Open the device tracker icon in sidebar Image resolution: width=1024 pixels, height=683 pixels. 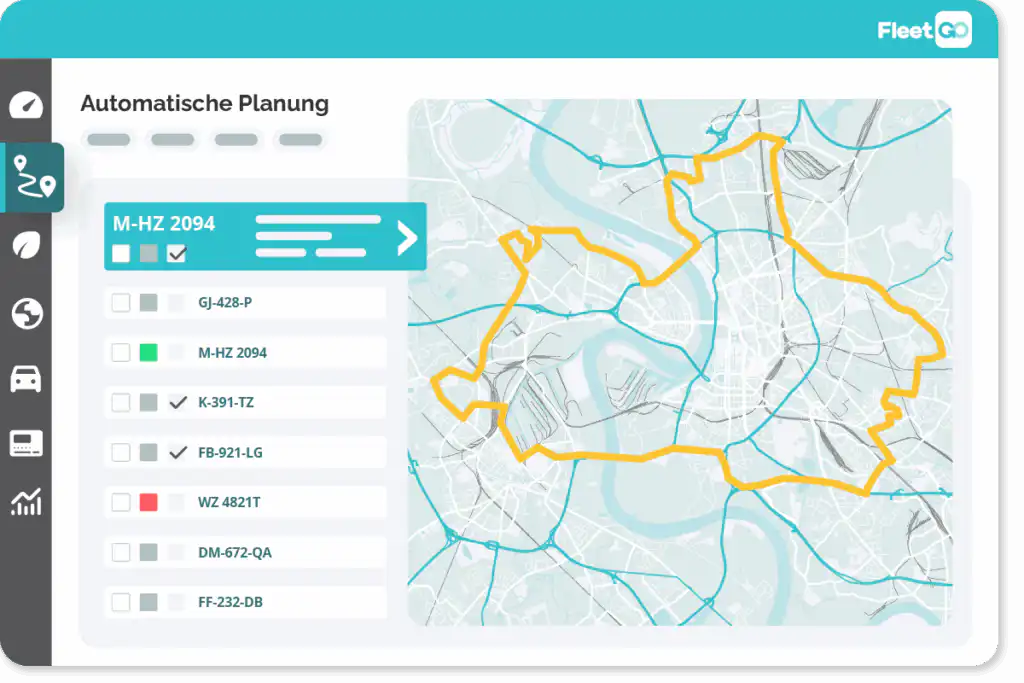click(x=26, y=443)
